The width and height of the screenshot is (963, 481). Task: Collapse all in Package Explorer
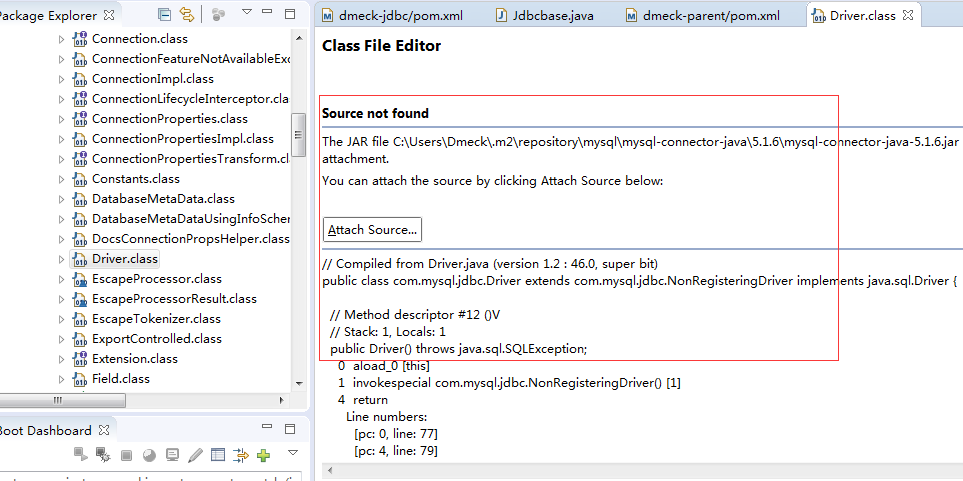(165, 14)
